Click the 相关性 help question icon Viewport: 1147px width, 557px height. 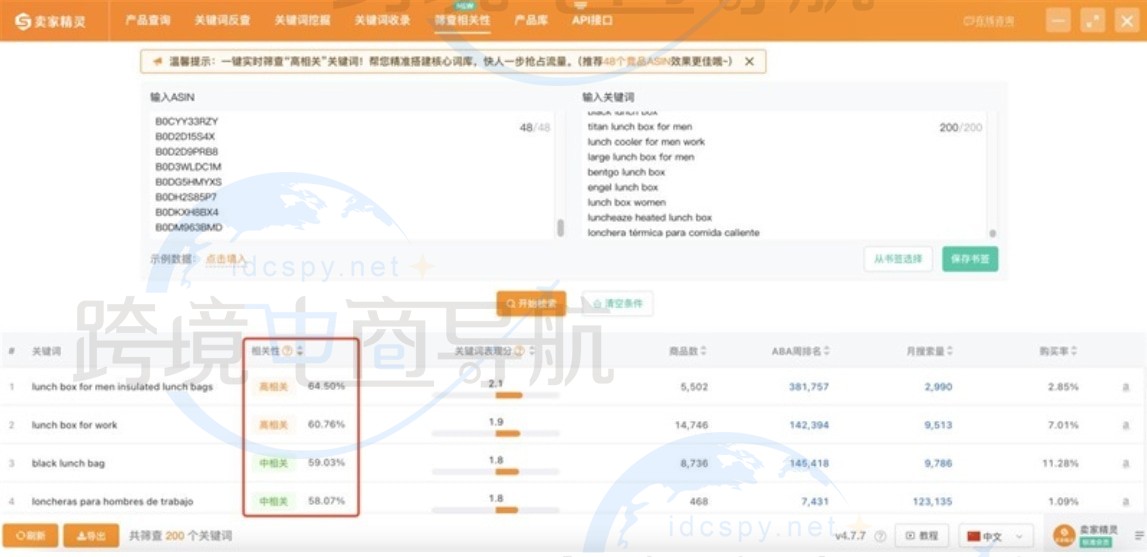[x=287, y=351]
